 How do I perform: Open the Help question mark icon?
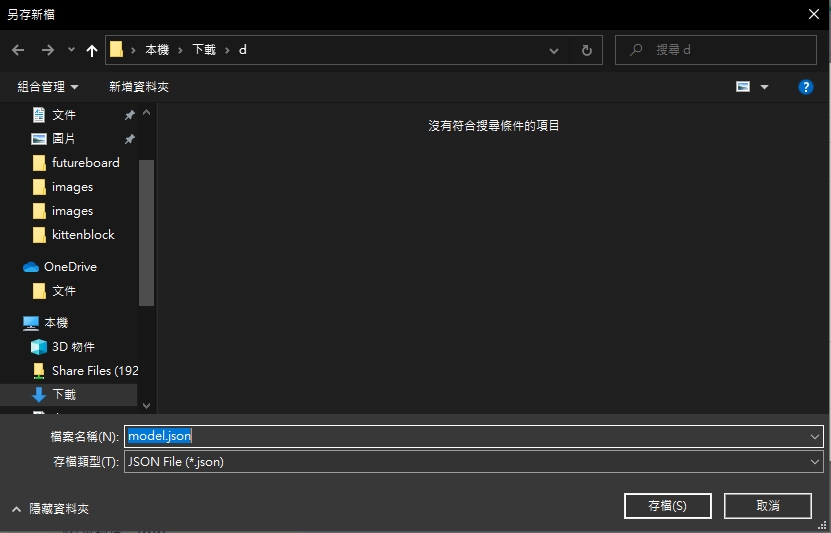(806, 87)
